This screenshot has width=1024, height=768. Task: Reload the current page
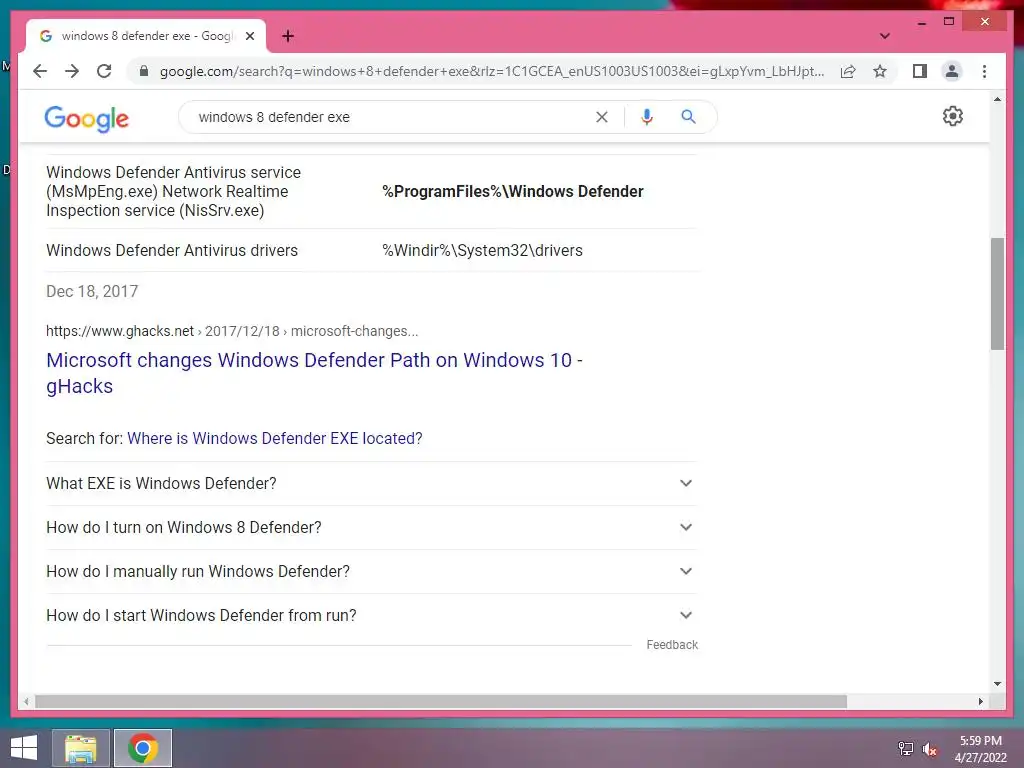point(104,71)
